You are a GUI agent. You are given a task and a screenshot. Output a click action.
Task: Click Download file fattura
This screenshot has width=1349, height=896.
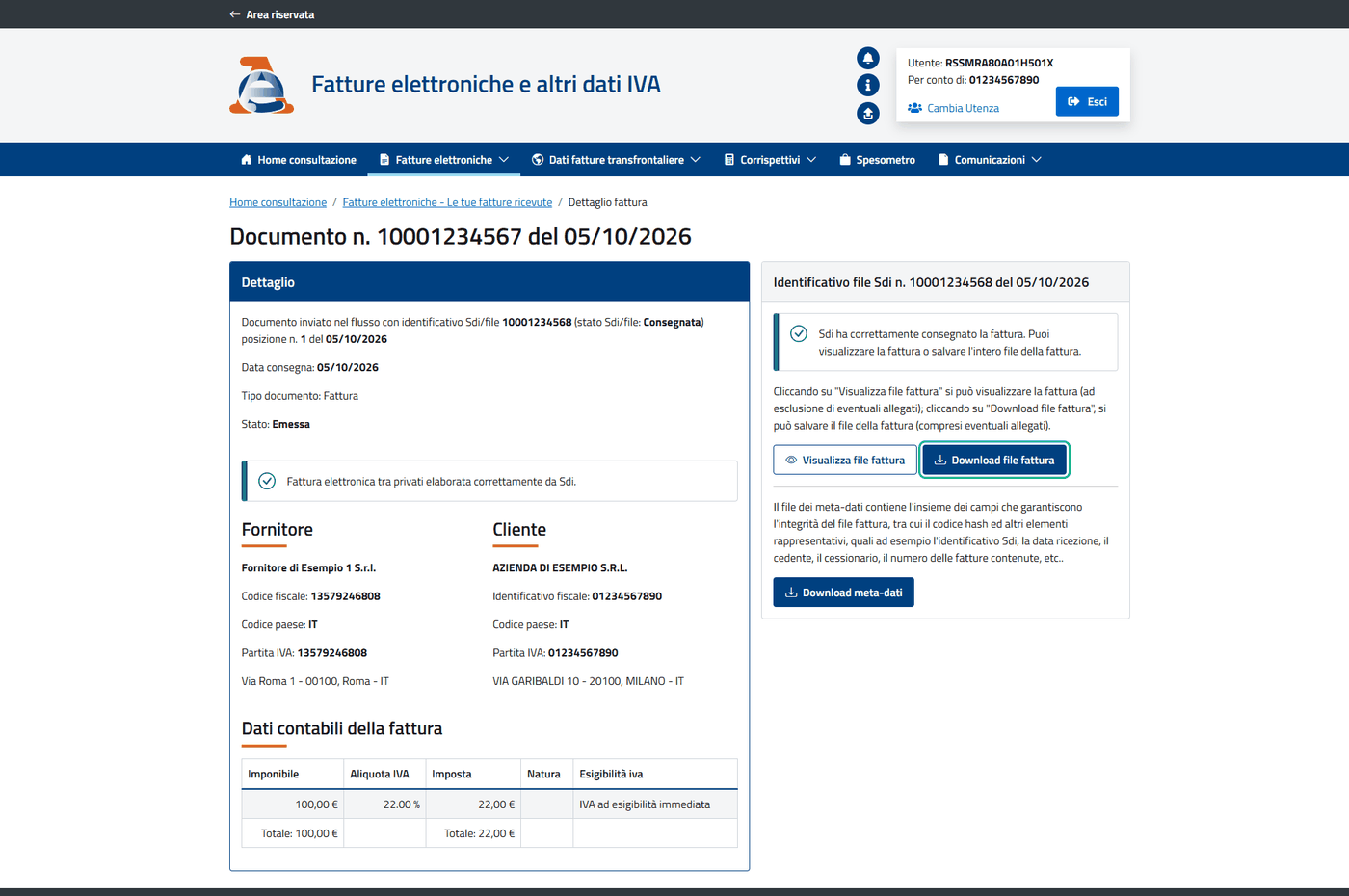994,461
